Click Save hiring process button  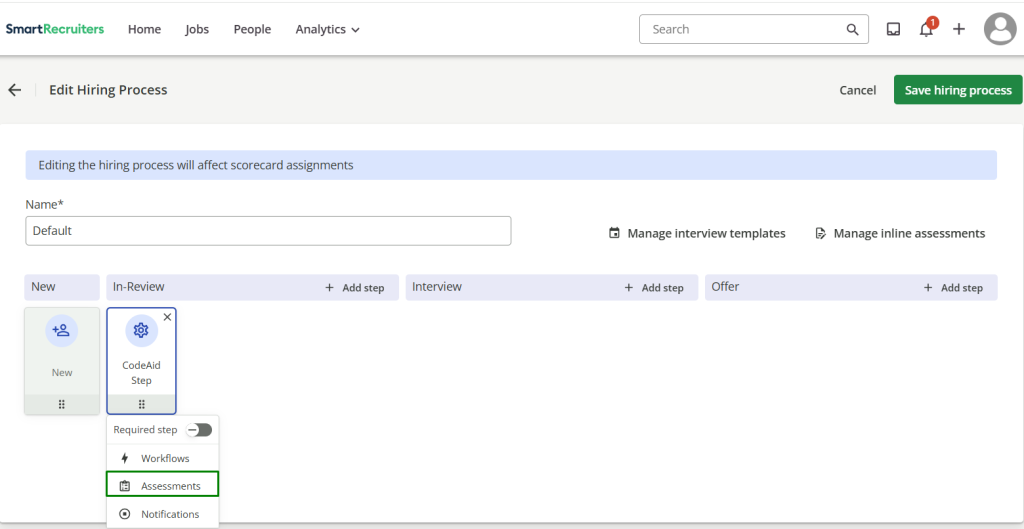957,90
